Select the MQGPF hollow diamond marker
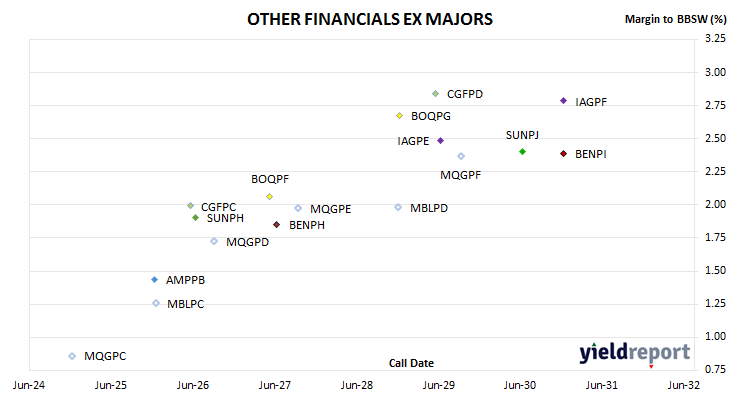 coord(461,156)
